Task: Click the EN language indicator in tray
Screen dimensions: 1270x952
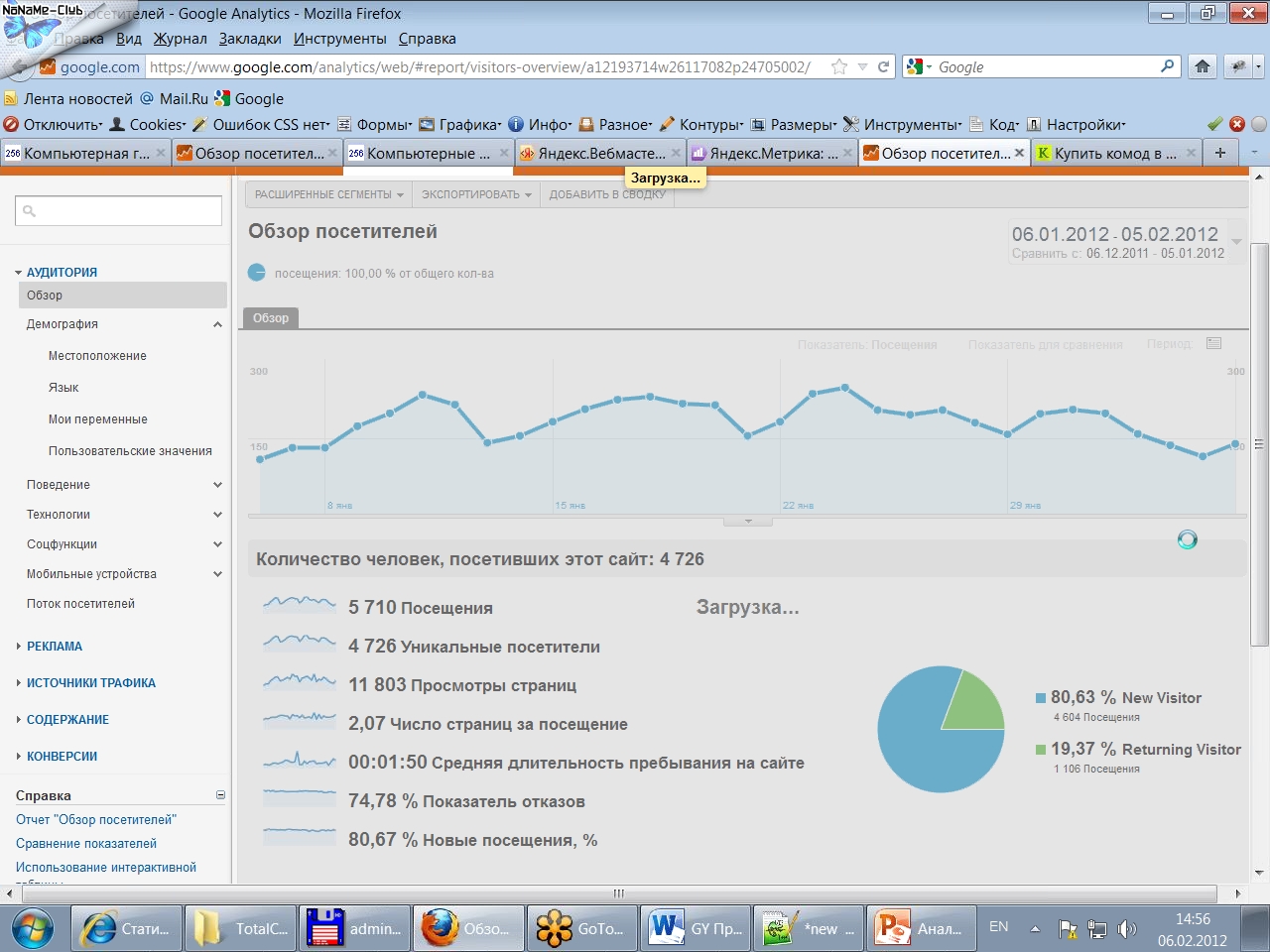Action: (999, 926)
